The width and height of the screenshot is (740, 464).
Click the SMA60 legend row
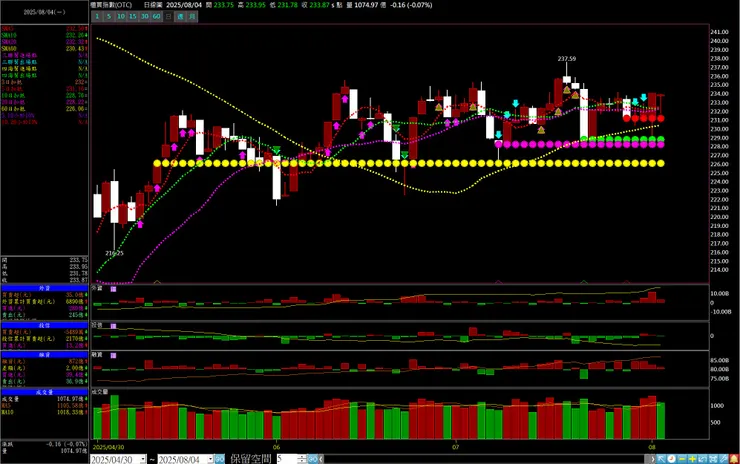[x=44, y=49]
